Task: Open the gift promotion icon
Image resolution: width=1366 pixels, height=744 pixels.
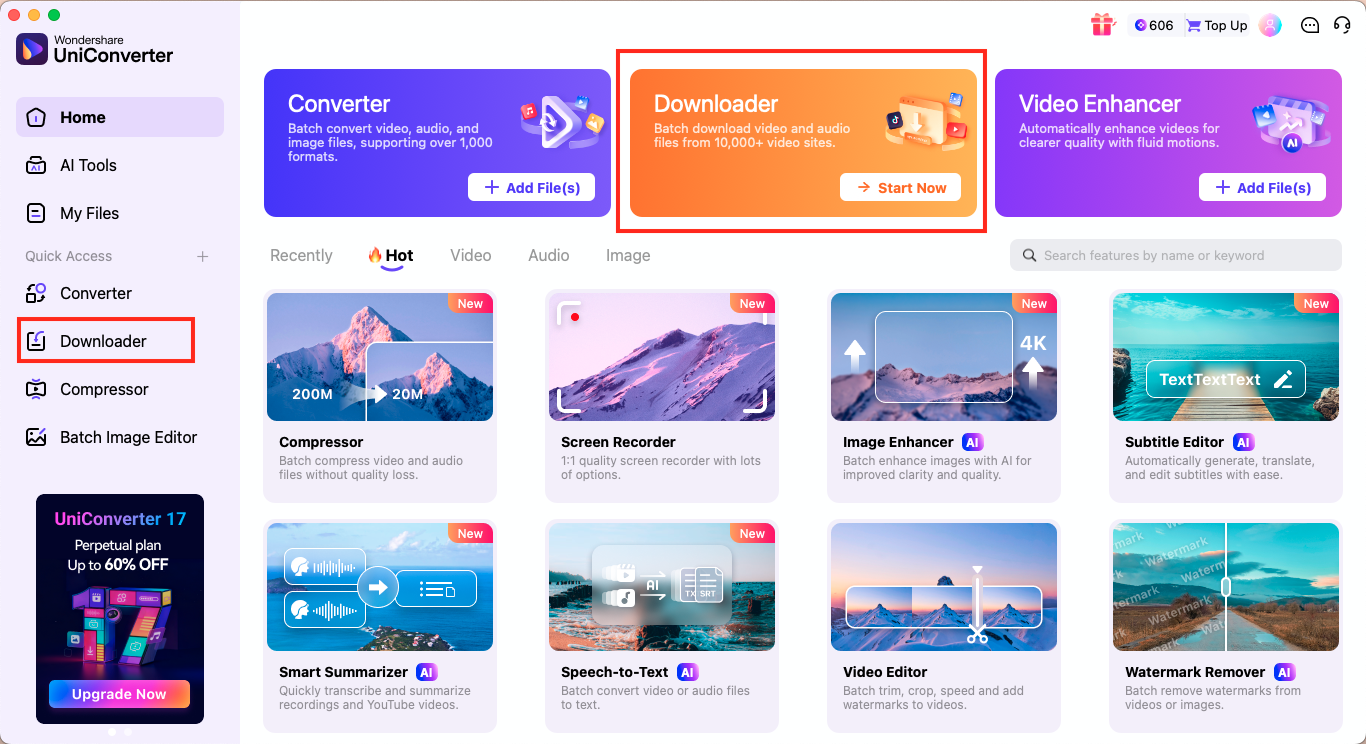Action: tap(1103, 25)
